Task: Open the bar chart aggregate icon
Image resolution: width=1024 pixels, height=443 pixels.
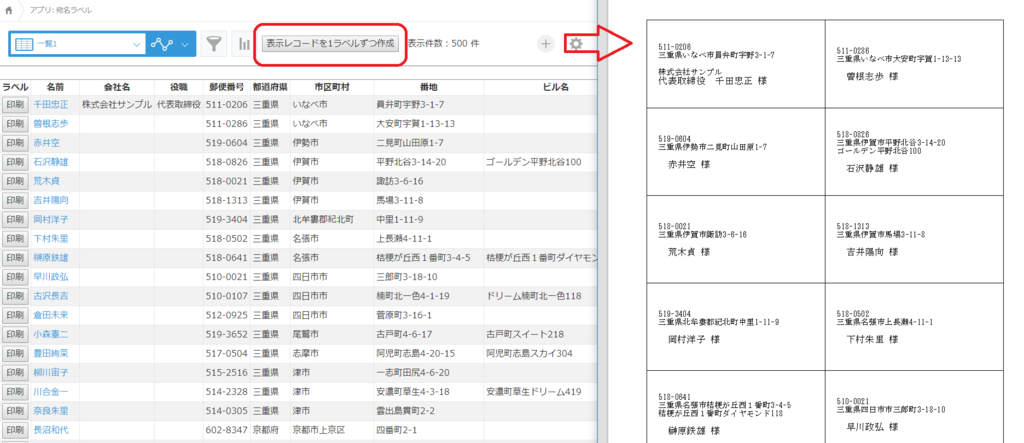Action: [x=243, y=44]
